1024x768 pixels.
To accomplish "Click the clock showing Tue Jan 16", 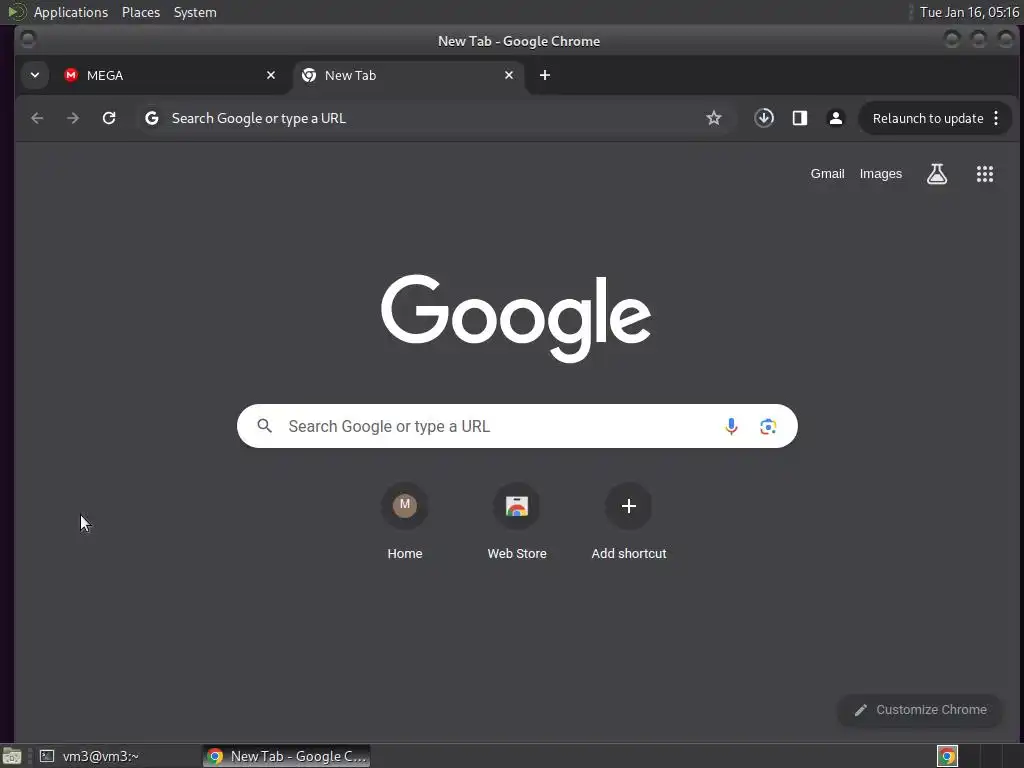I will 969,12.
